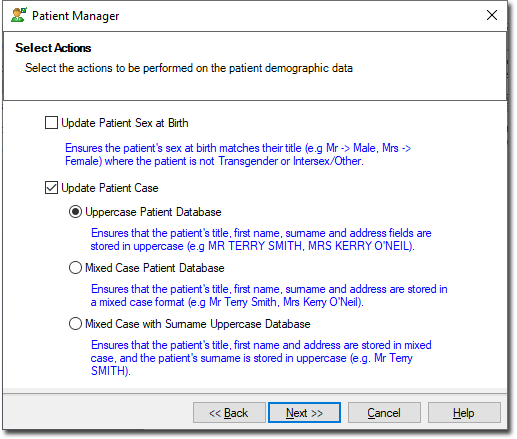Viewport: 517px width, 439px height.
Task: Click the 'Update Patient Case' label text
Action: 110,188
